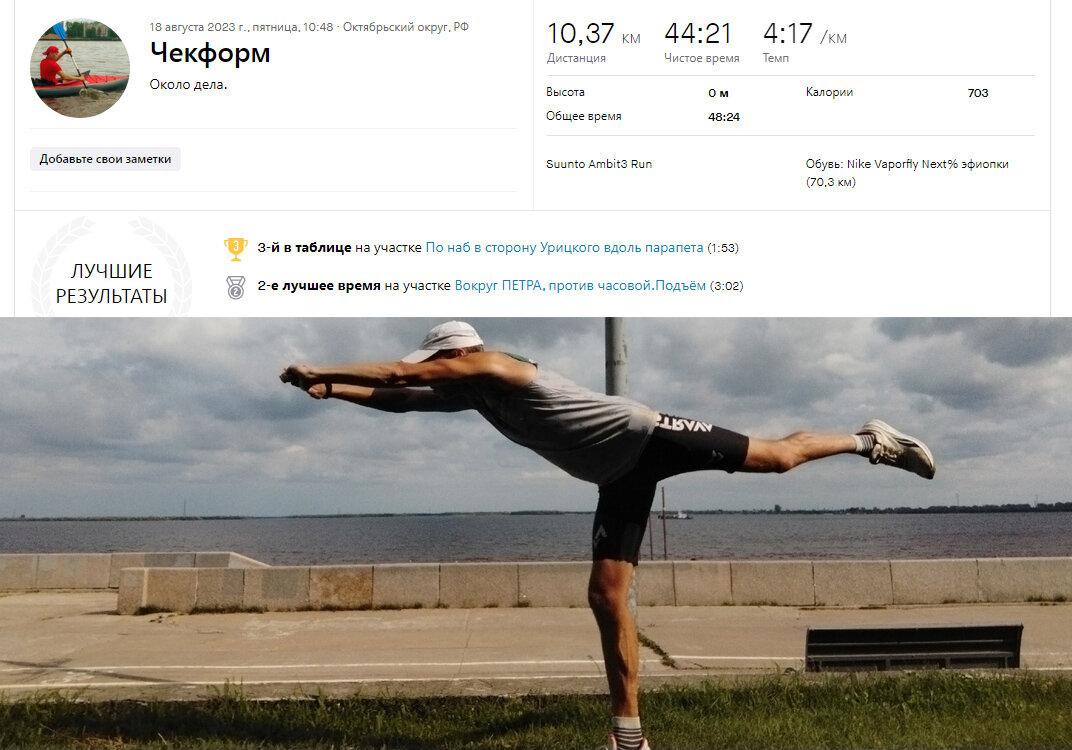Click the activity date and location line
Screen dimensions: 1072x750
tap(309, 27)
